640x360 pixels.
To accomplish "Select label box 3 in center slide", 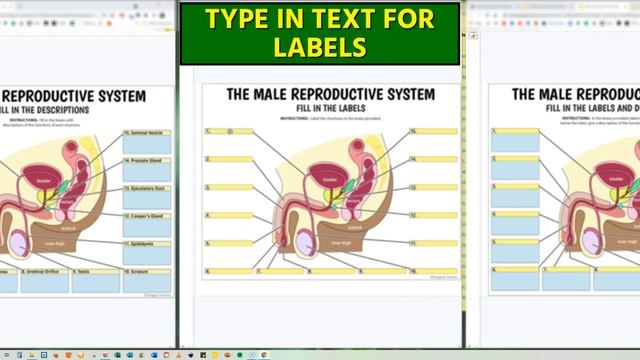I will tap(229, 187).
